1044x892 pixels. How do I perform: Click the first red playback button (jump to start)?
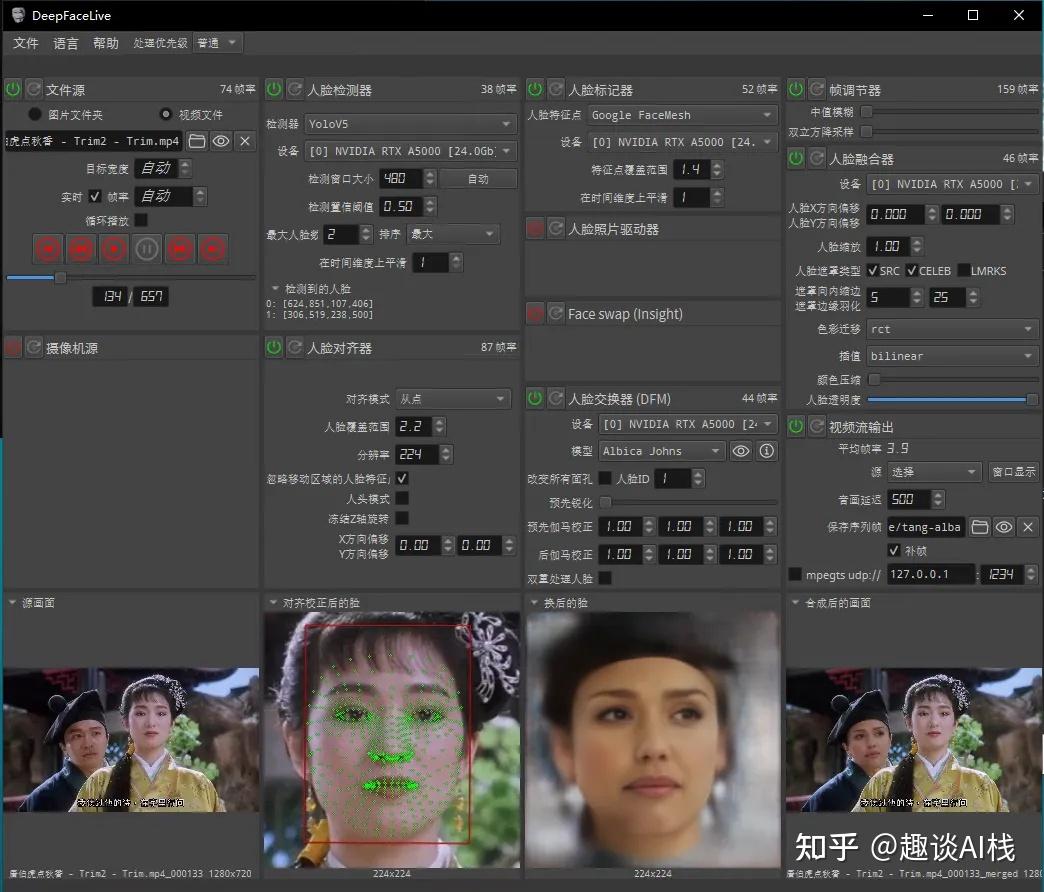pos(48,250)
